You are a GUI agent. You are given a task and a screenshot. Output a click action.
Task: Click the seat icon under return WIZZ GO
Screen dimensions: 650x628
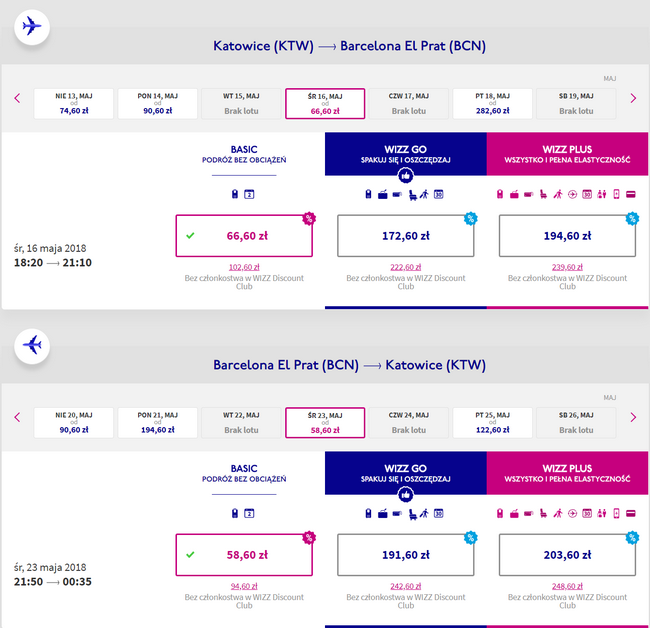(412, 514)
